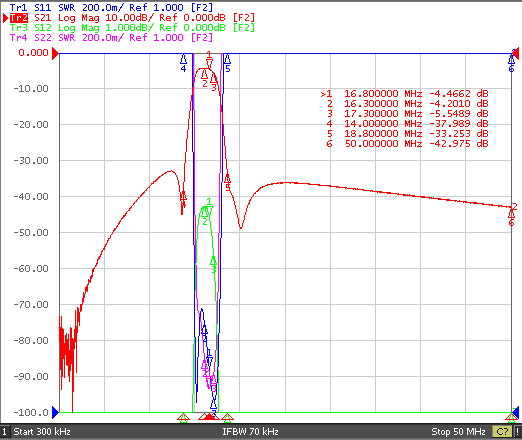The image size is (522, 440).
Task: Click the Stop 50 MHz field
Action: 458,432
